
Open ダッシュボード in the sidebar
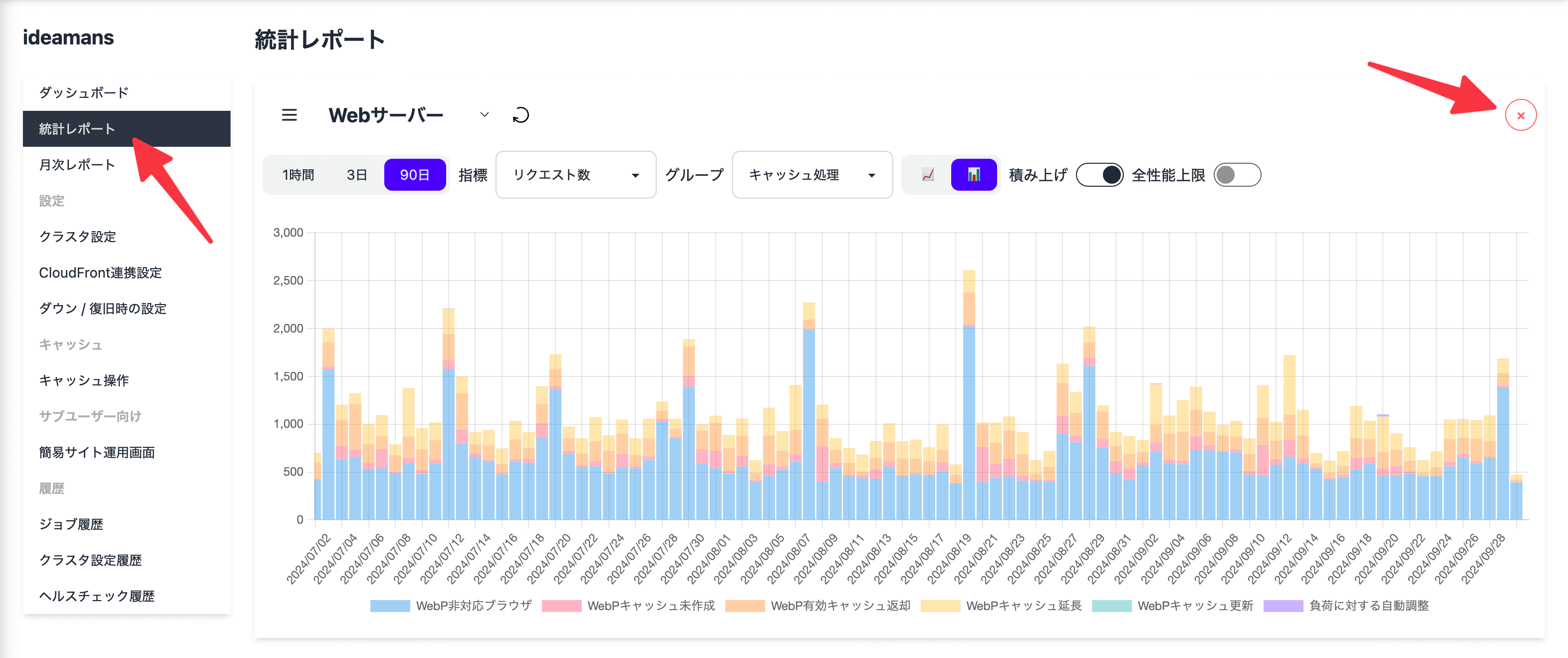tap(83, 92)
